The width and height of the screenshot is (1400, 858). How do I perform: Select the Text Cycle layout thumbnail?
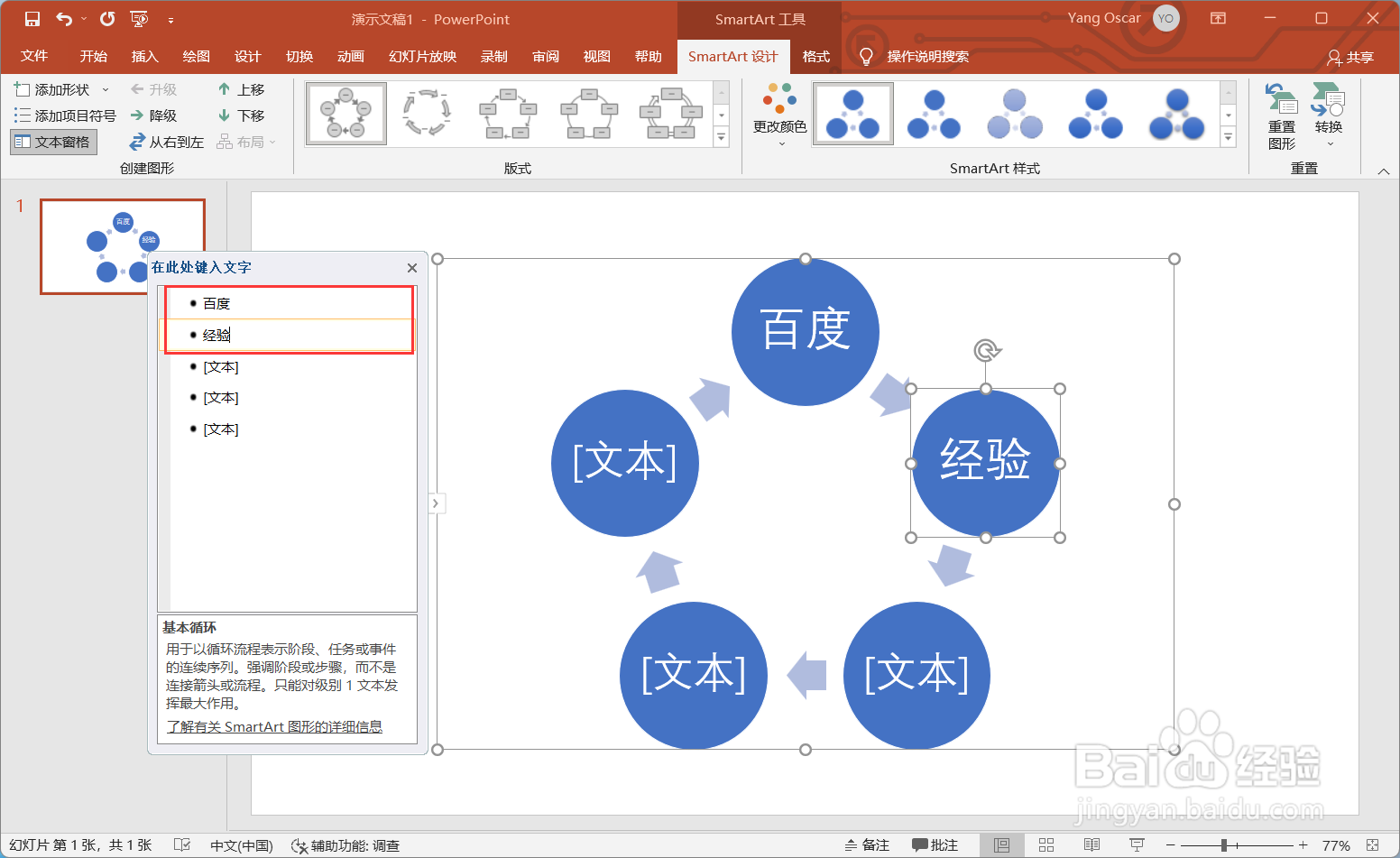(427, 114)
